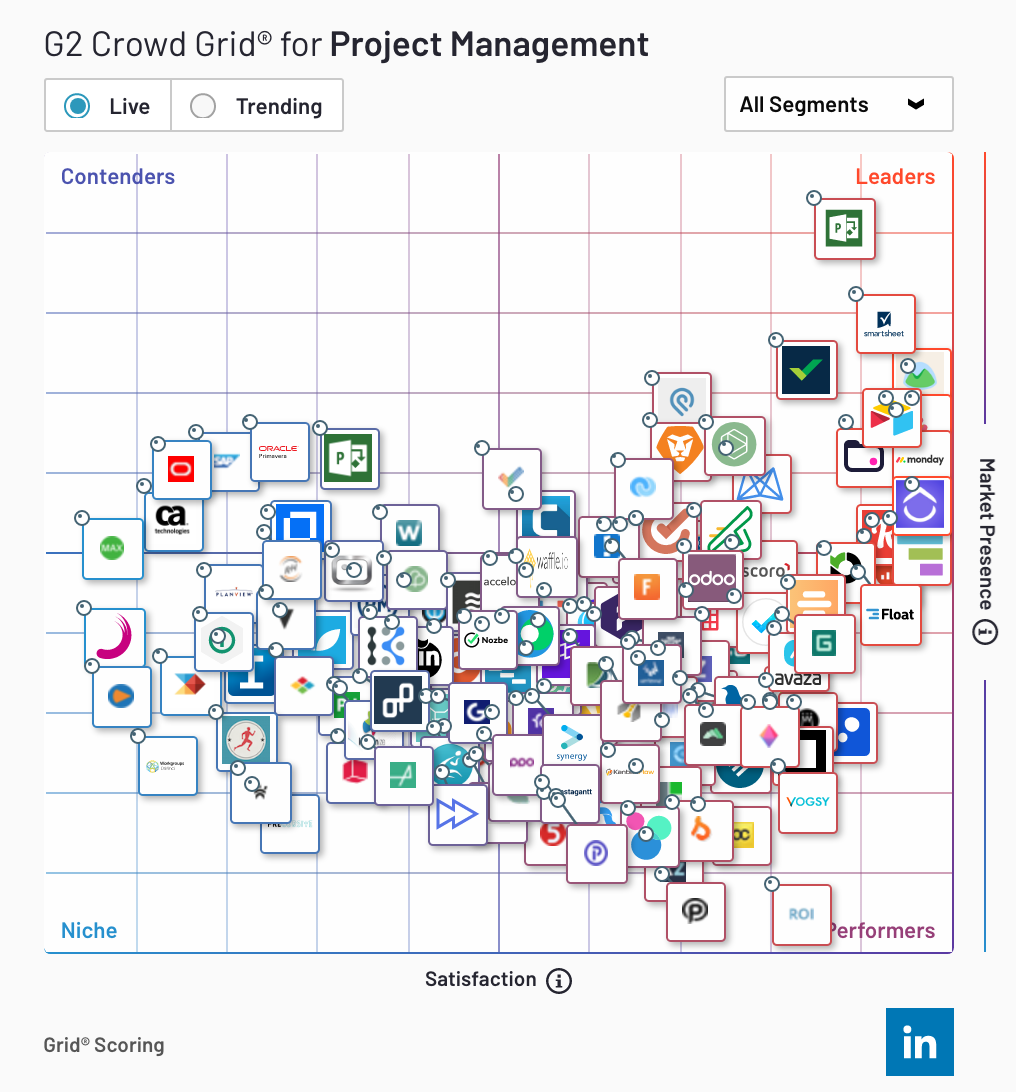The height and width of the screenshot is (1092, 1016).
Task: Click the red Oracle O logo tile
Action: 181,469
